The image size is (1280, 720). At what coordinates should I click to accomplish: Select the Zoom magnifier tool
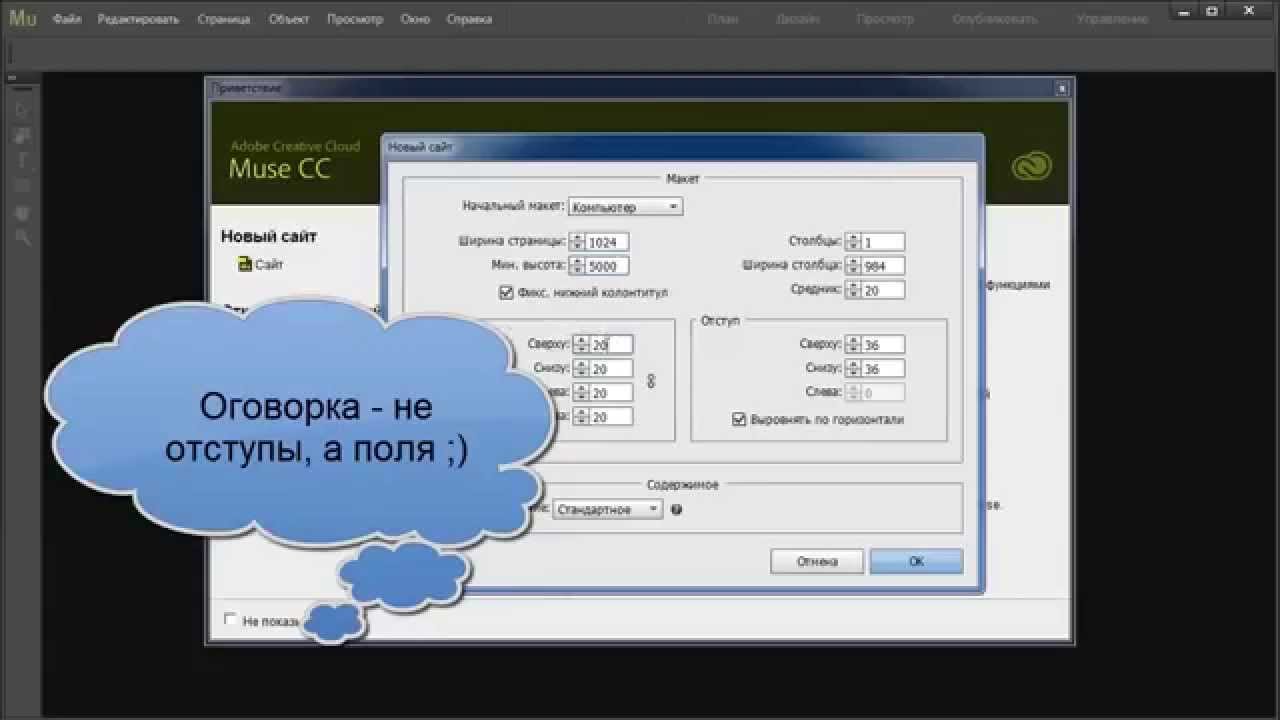pyautogui.click(x=22, y=238)
